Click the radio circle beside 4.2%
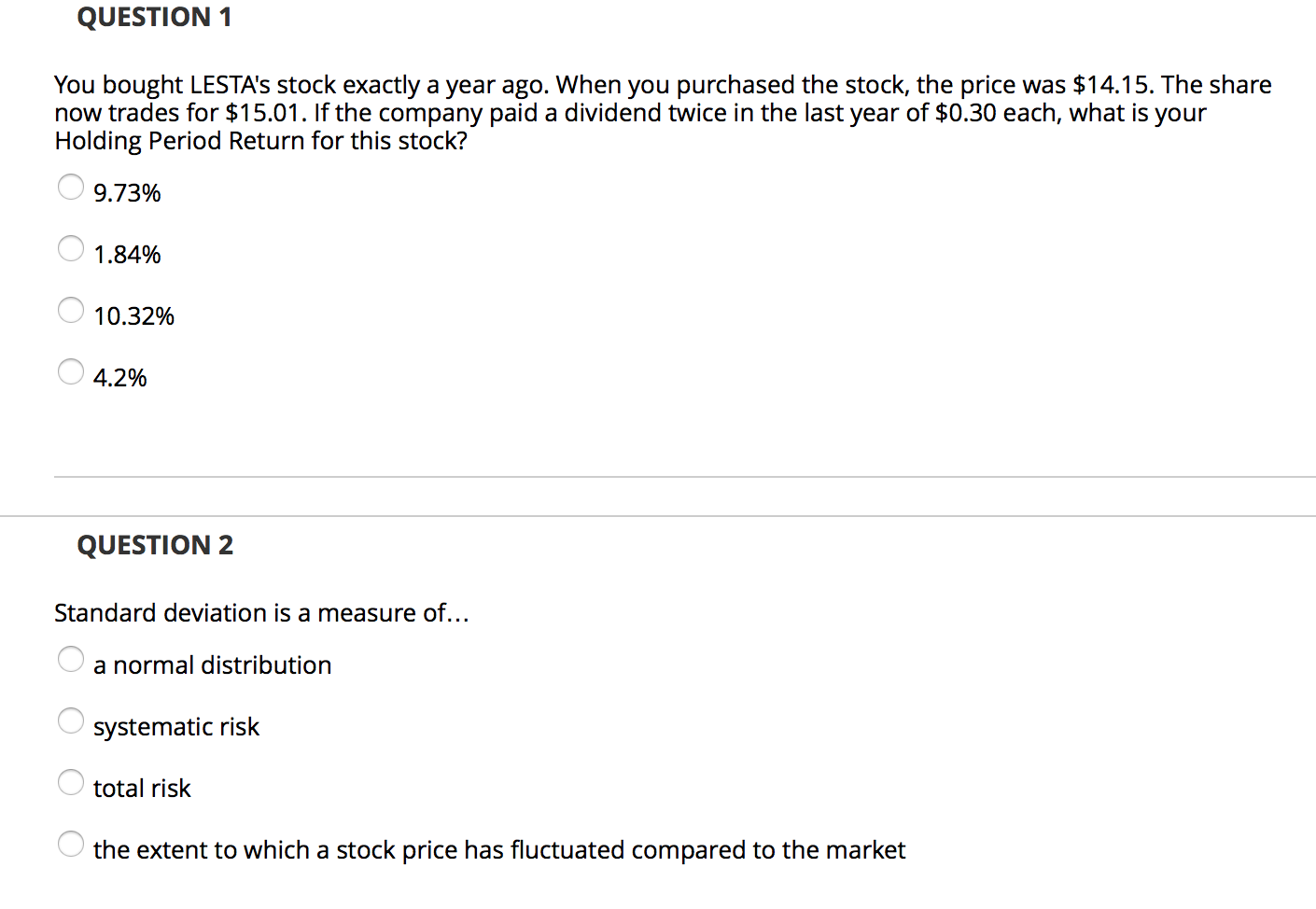 pyautogui.click(x=71, y=371)
